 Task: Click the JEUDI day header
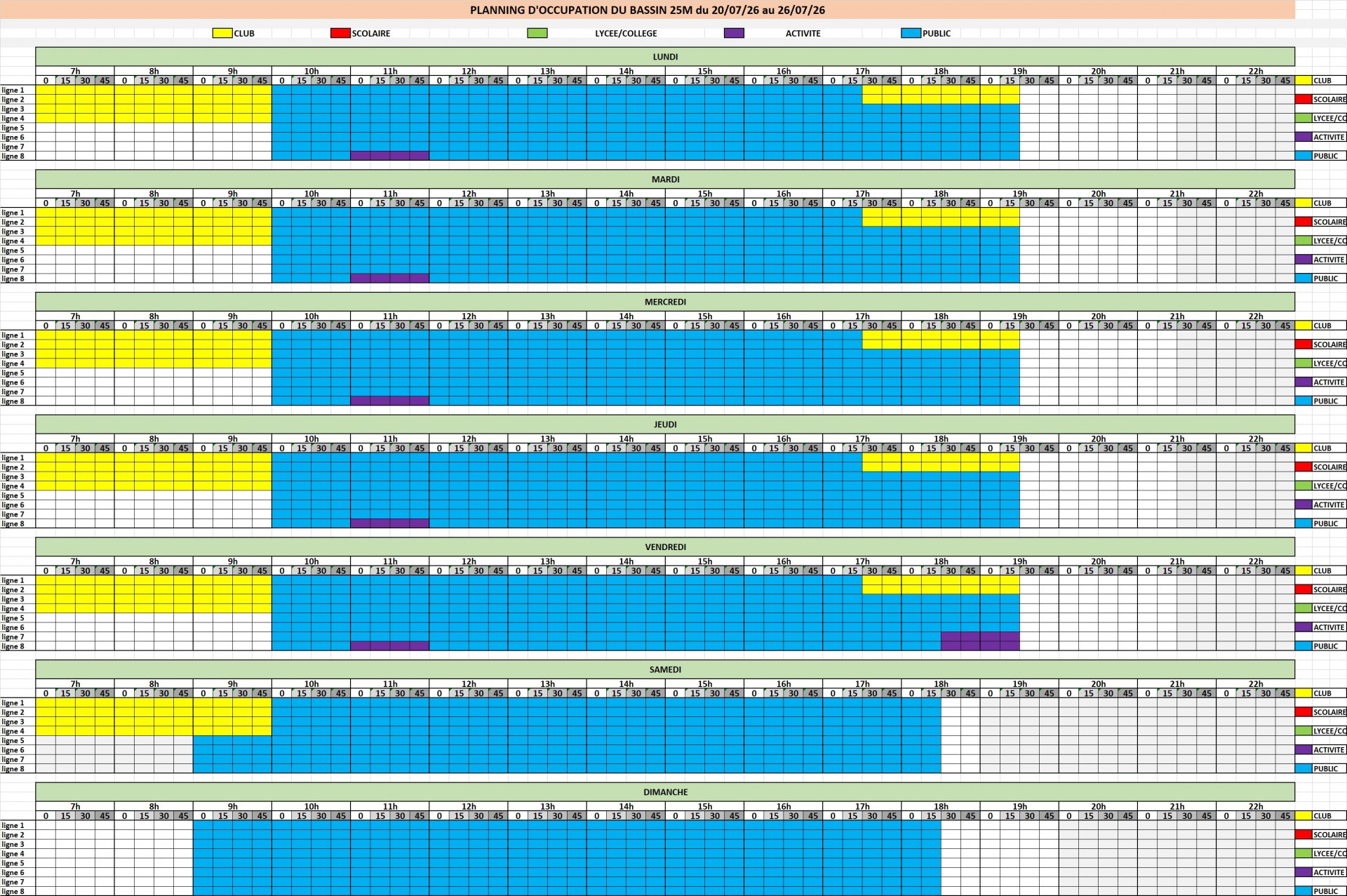tap(665, 424)
